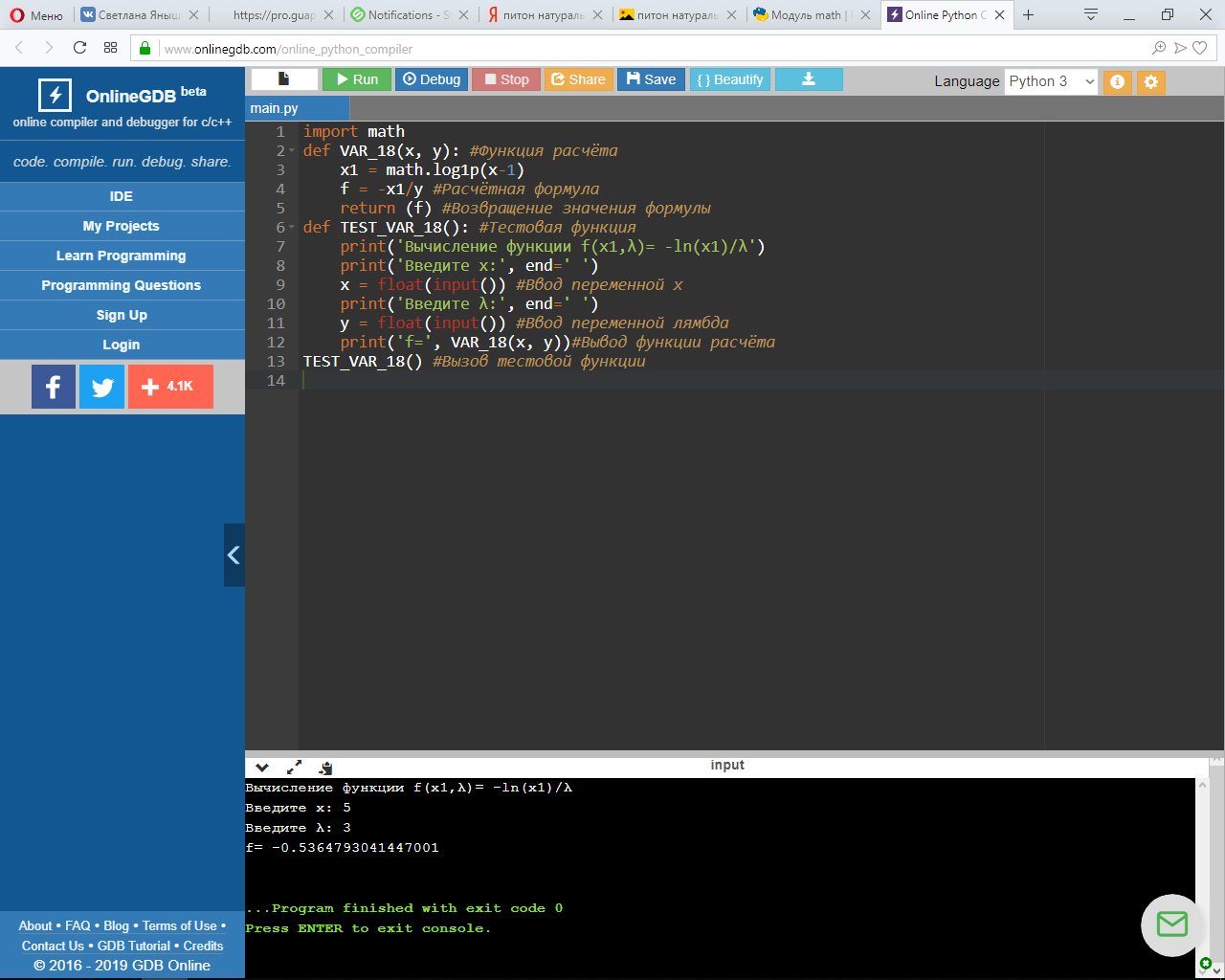This screenshot has width=1225, height=980.
Task: Collapse the left sidebar with arrow
Action: click(x=234, y=555)
